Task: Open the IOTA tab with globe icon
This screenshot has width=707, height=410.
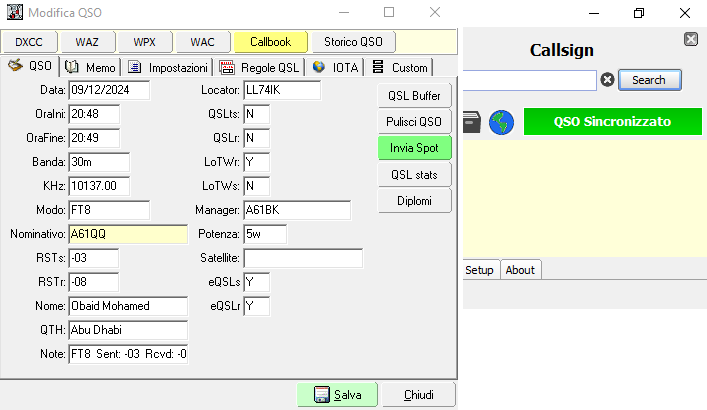Action: (x=334, y=67)
